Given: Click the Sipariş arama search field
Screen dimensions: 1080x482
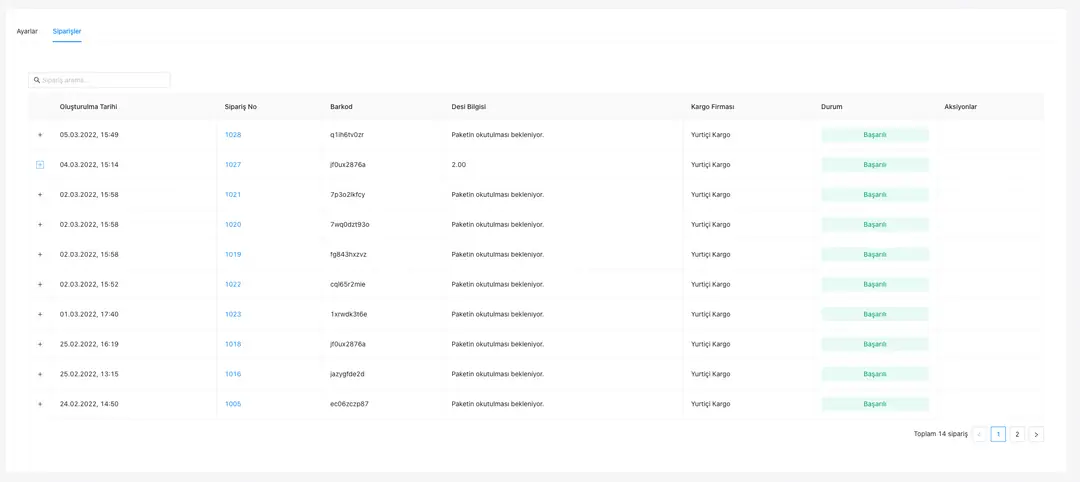Looking at the screenshot, I should tap(104, 80).
